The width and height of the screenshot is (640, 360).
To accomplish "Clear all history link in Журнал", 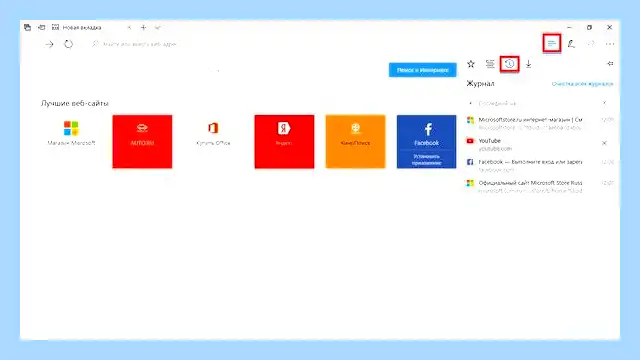I will pyautogui.click(x=582, y=84).
